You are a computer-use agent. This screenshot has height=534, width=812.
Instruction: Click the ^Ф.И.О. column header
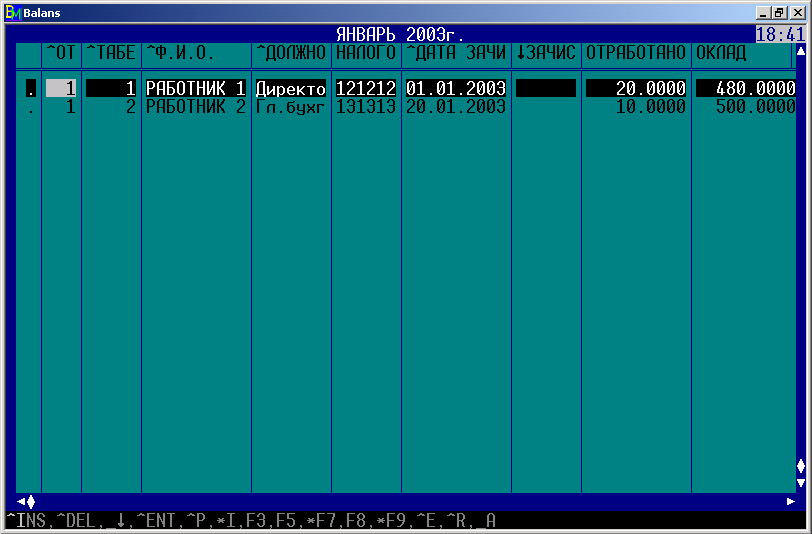tap(180, 52)
